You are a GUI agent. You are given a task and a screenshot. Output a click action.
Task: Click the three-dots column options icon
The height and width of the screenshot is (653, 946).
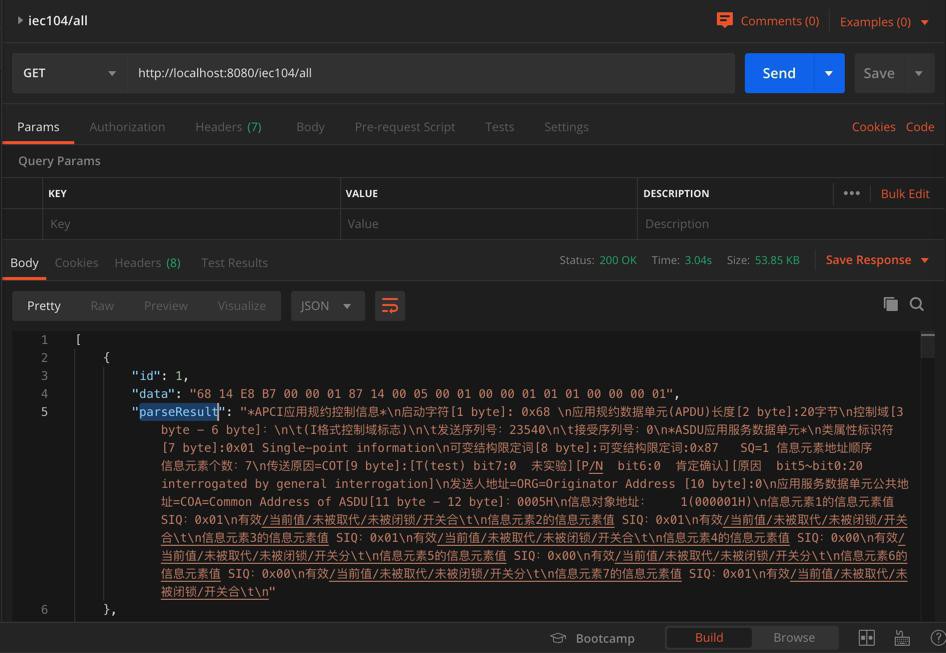click(851, 193)
